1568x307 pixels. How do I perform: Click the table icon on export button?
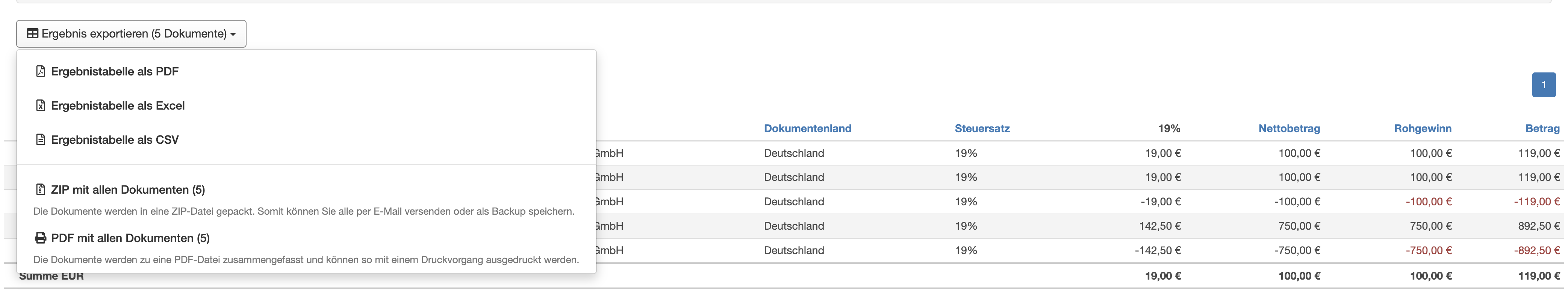[x=33, y=33]
